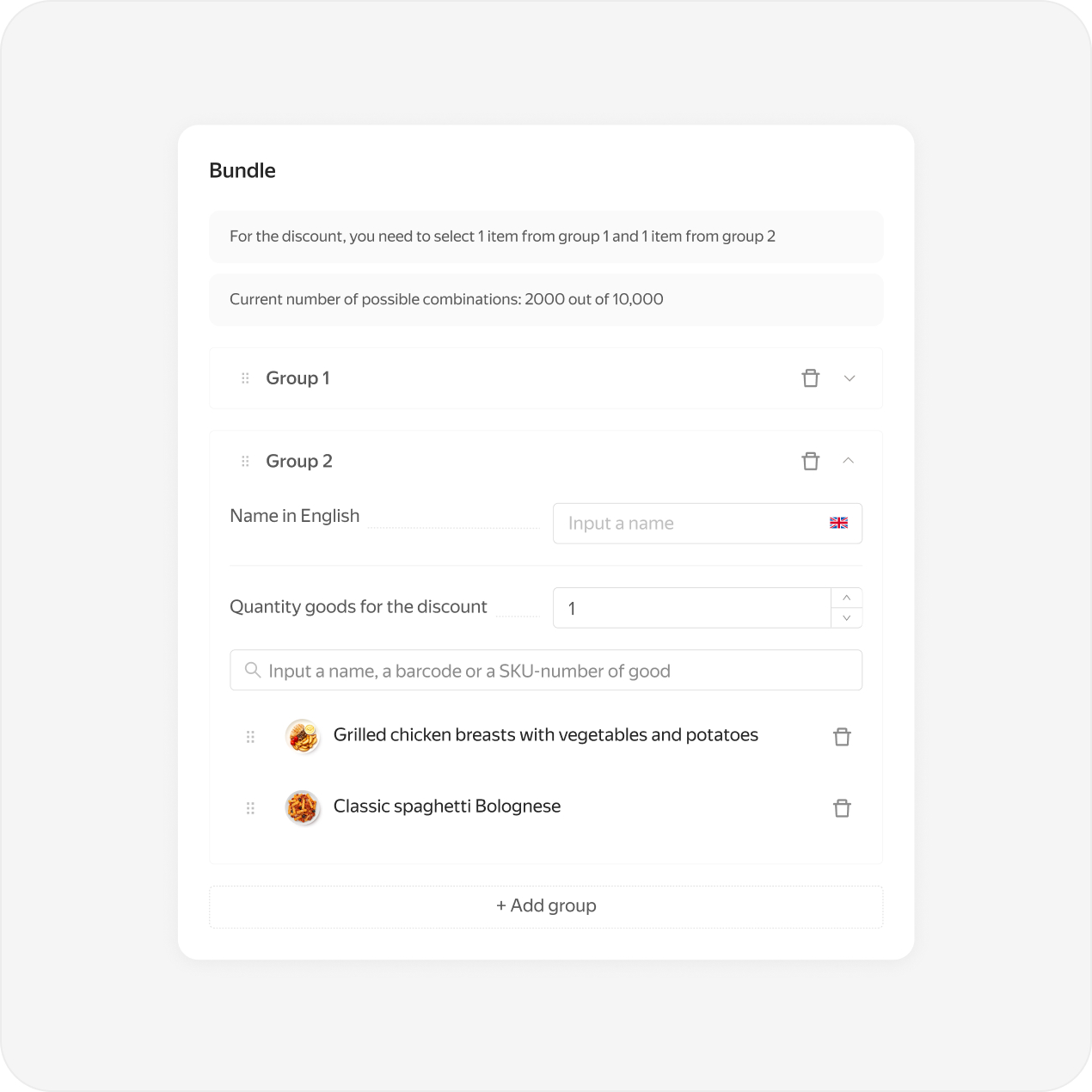Collapse the Group 2 section
The height and width of the screenshot is (1092, 1092).
tap(849, 461)
